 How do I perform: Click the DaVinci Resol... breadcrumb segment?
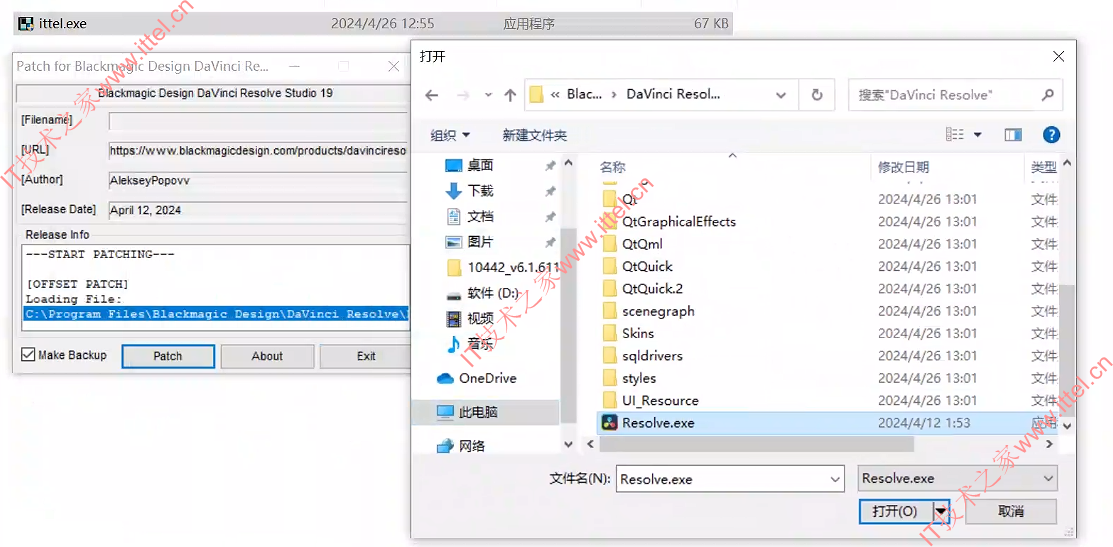click(673, 94)
